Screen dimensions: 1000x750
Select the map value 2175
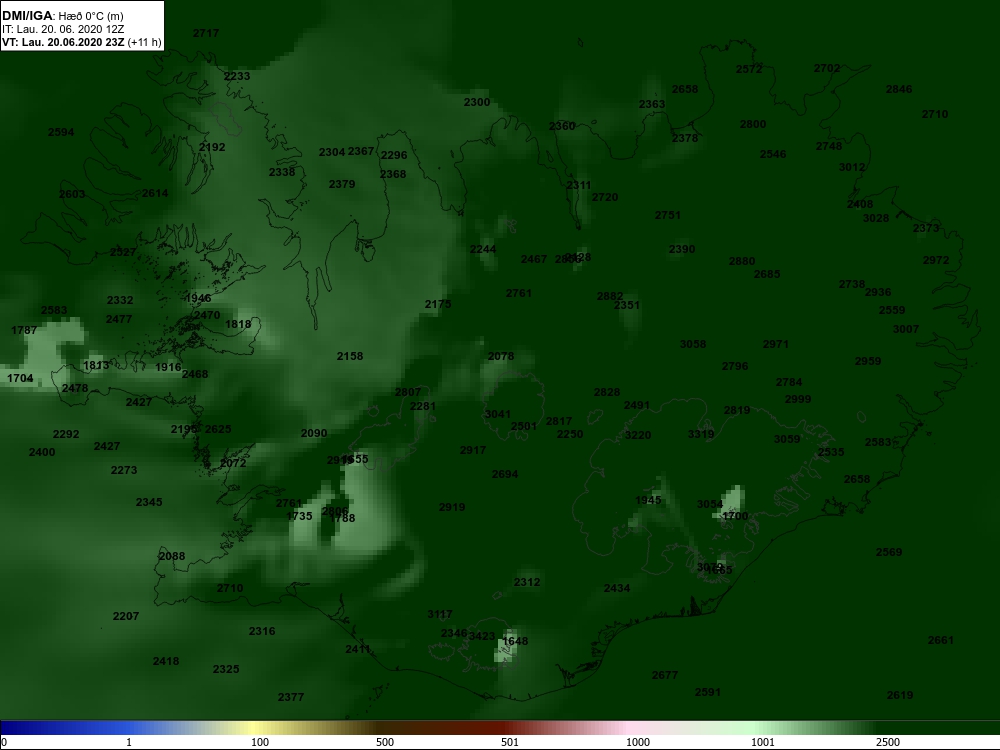point(438,304)
